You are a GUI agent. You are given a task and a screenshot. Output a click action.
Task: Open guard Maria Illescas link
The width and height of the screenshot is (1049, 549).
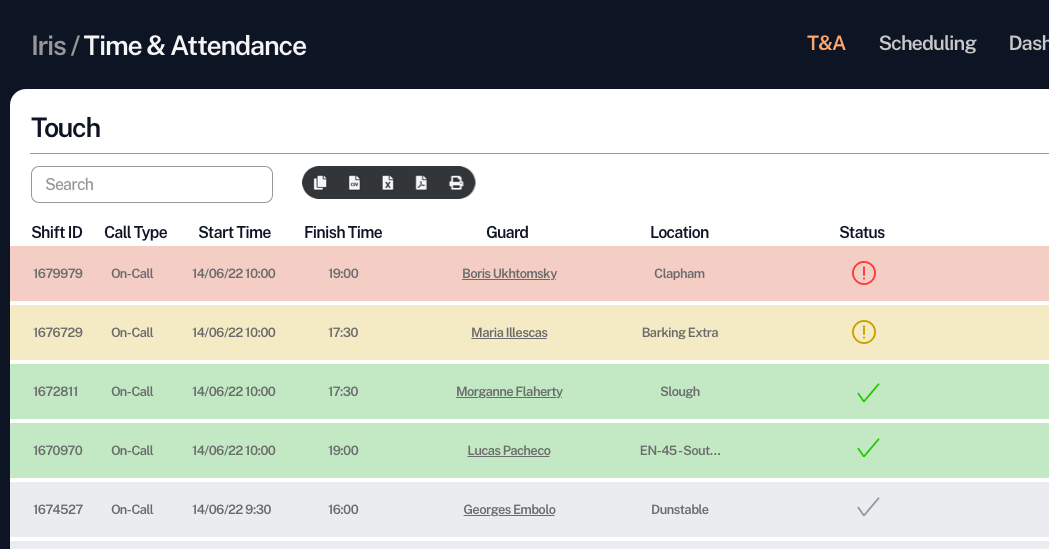pyautogui.click(x=509, y=332)
